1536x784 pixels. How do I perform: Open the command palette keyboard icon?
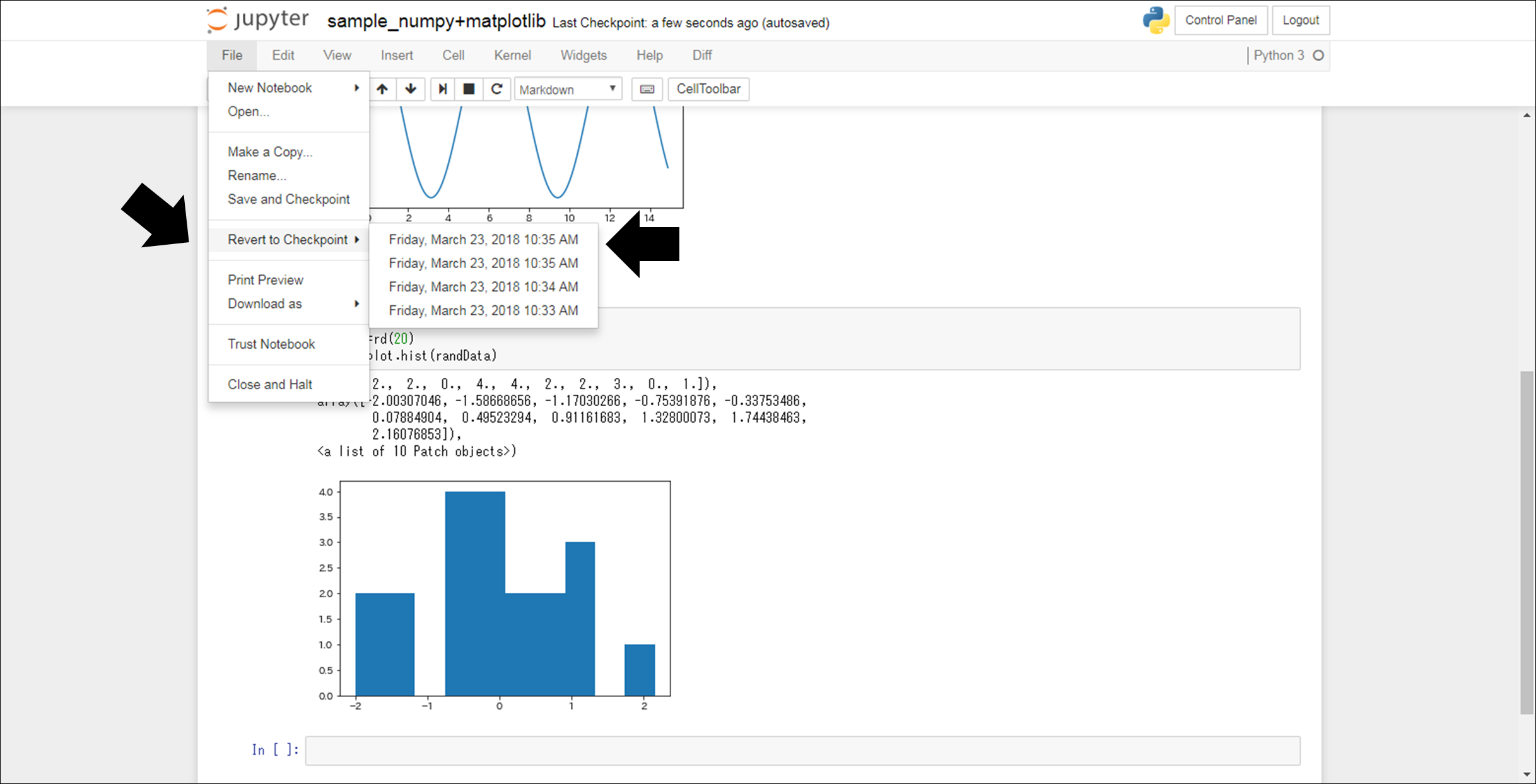(x=647, y=89)
